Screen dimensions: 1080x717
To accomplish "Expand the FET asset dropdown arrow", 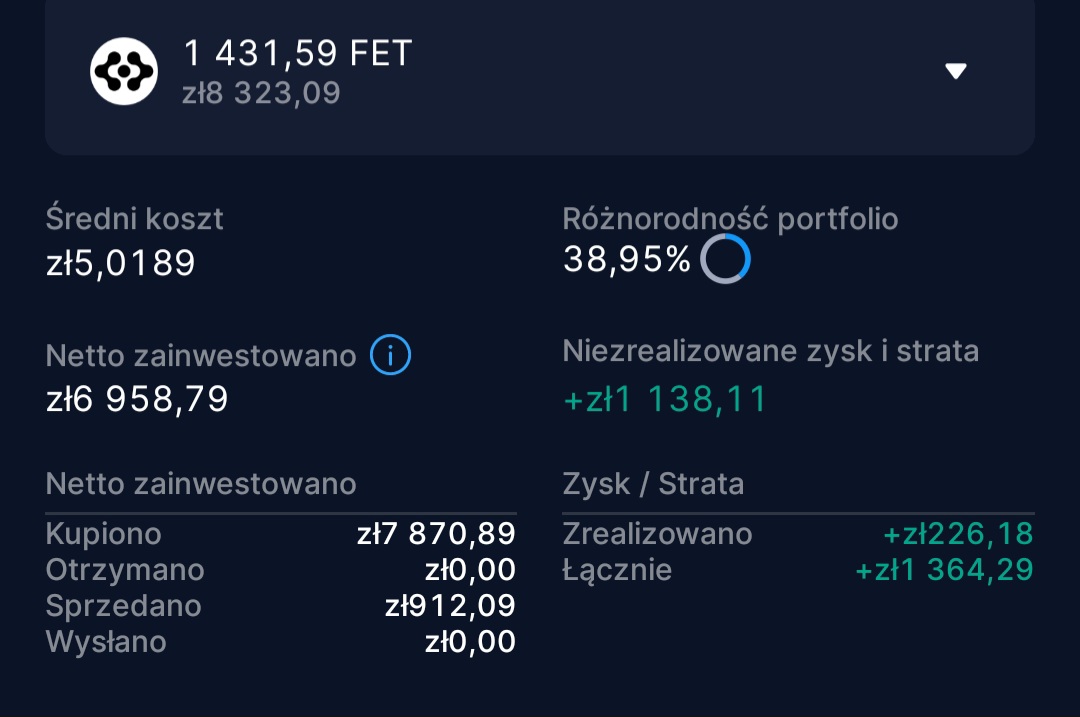I will 956,71.
